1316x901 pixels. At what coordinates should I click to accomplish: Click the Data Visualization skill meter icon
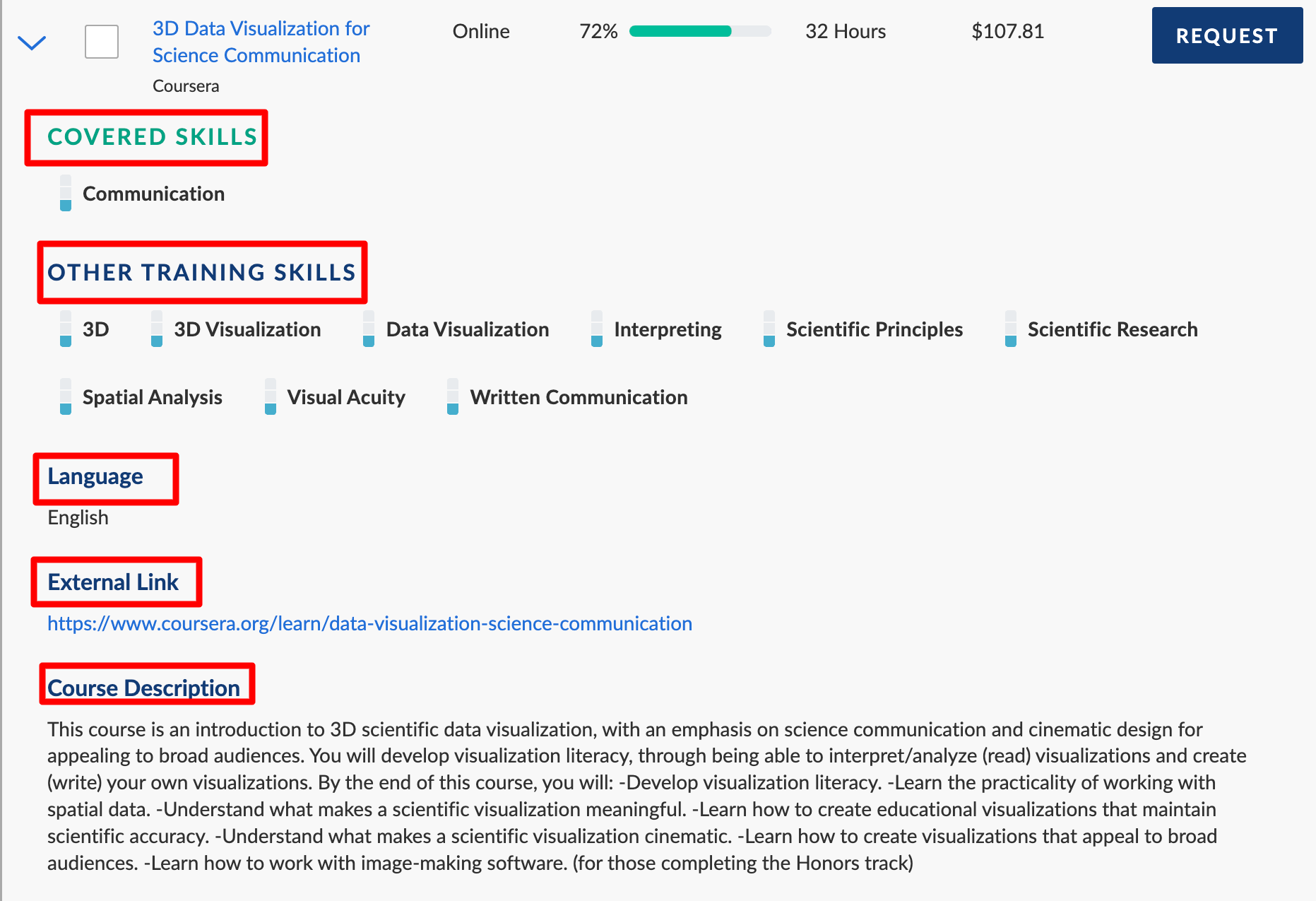pos(369,329)
